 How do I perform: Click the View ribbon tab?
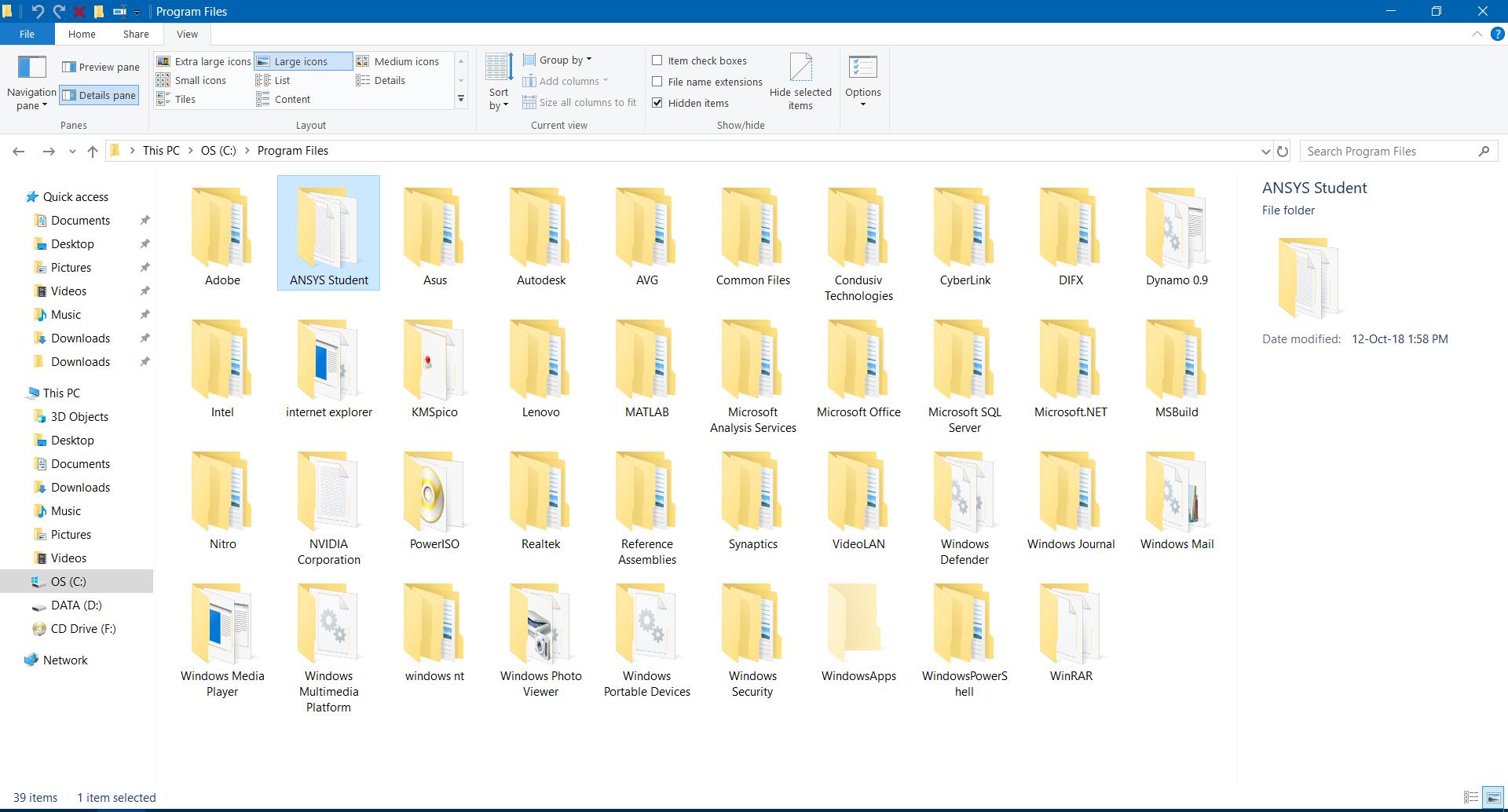[x=187, y=34]
